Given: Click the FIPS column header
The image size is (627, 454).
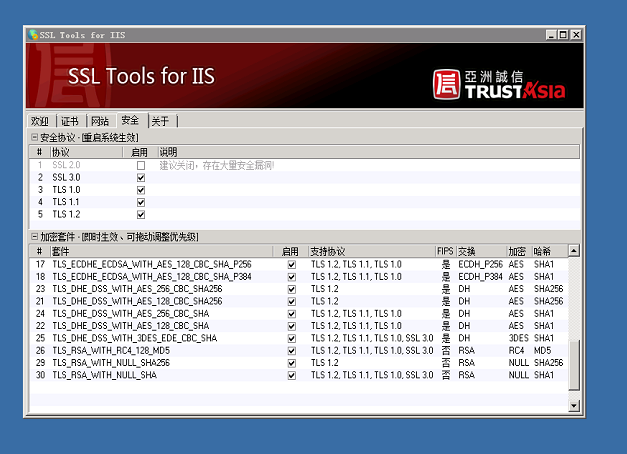Looking at the screenshot, I should coord(445,251).
